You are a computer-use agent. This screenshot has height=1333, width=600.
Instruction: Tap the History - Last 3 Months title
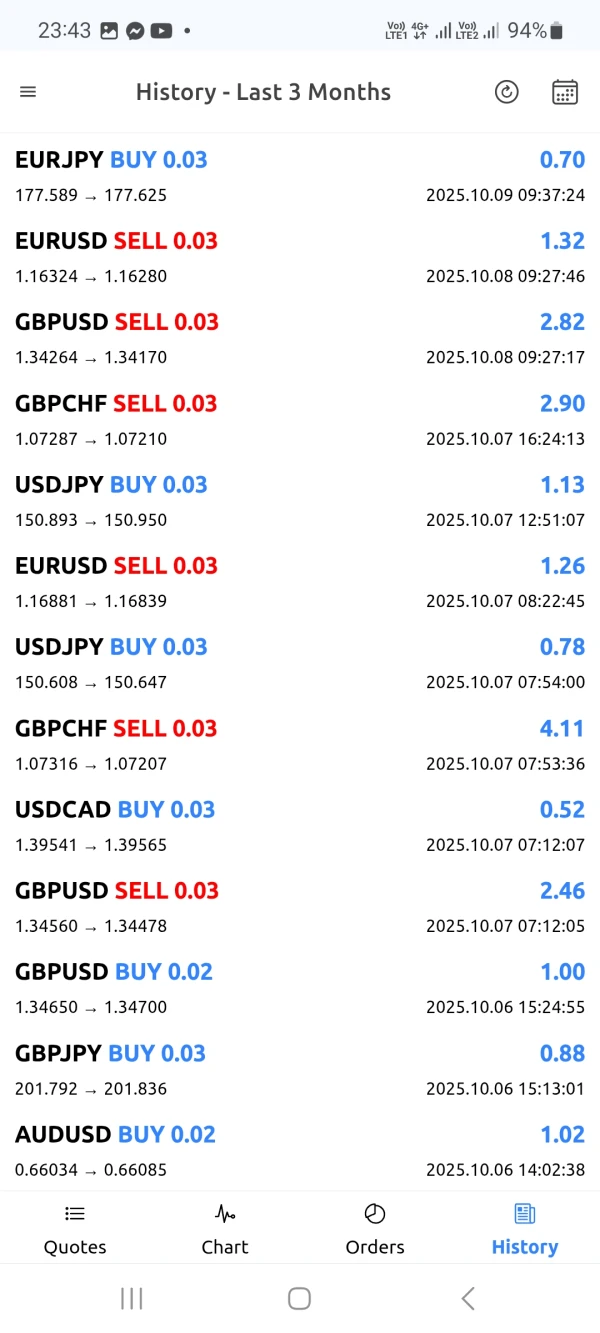[x=263, y=92]
